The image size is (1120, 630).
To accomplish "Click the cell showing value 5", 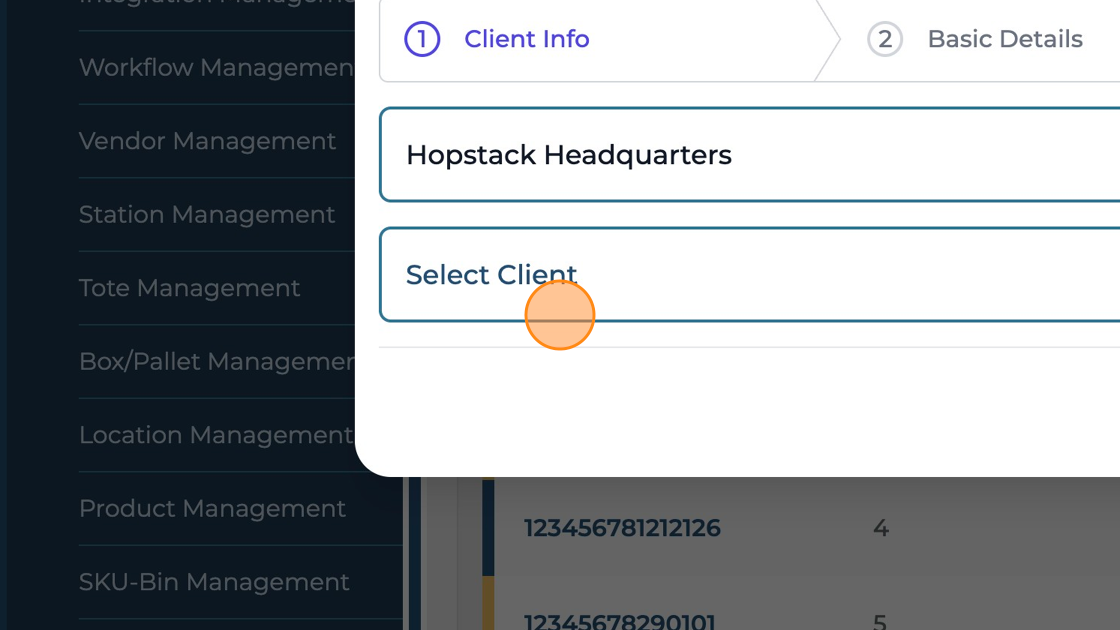I will pos(880,621).
